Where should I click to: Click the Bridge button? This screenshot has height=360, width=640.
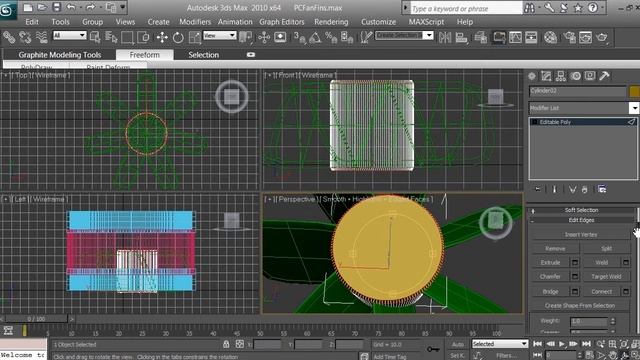click(550, 291)
